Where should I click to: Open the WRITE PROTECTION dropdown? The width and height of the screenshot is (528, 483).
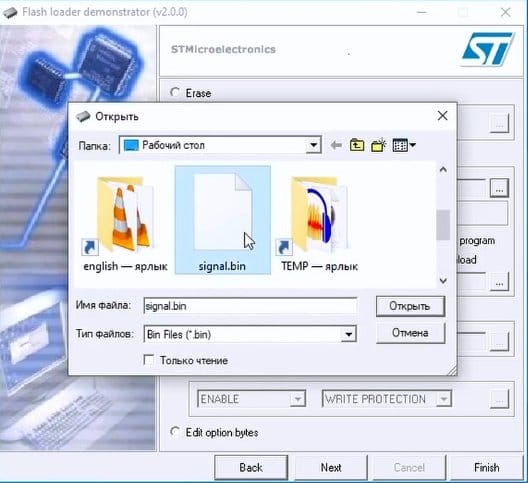[443, 399]
